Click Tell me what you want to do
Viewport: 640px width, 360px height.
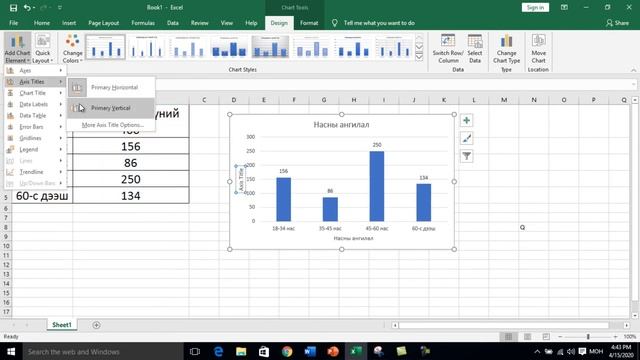coord(379,23)
